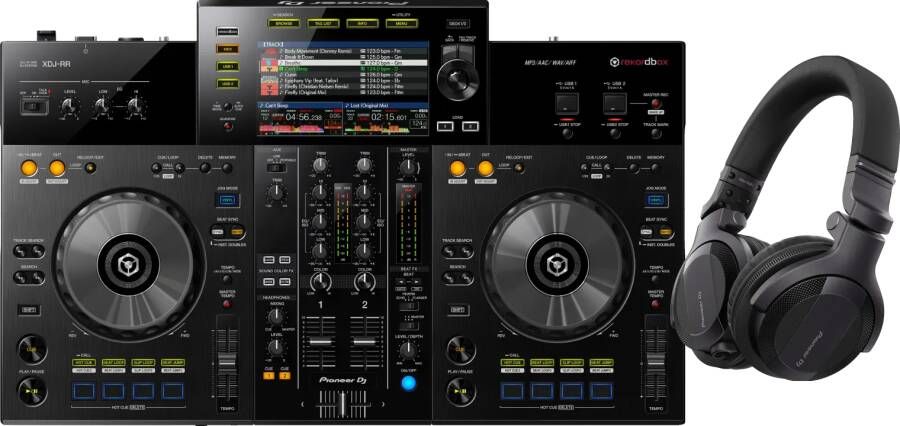The height and width of the screenshot is (426, 900).
Task: Select SLIP LOOP pad mode on right deck
Action: 572,363
